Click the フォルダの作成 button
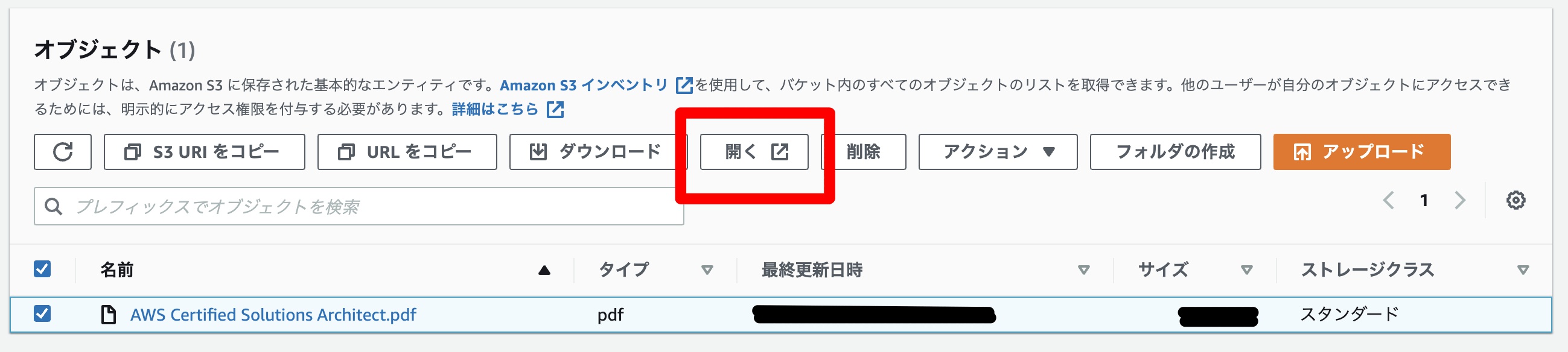The width and height of the screenshot is (1568, 352). click(1174, 151)
